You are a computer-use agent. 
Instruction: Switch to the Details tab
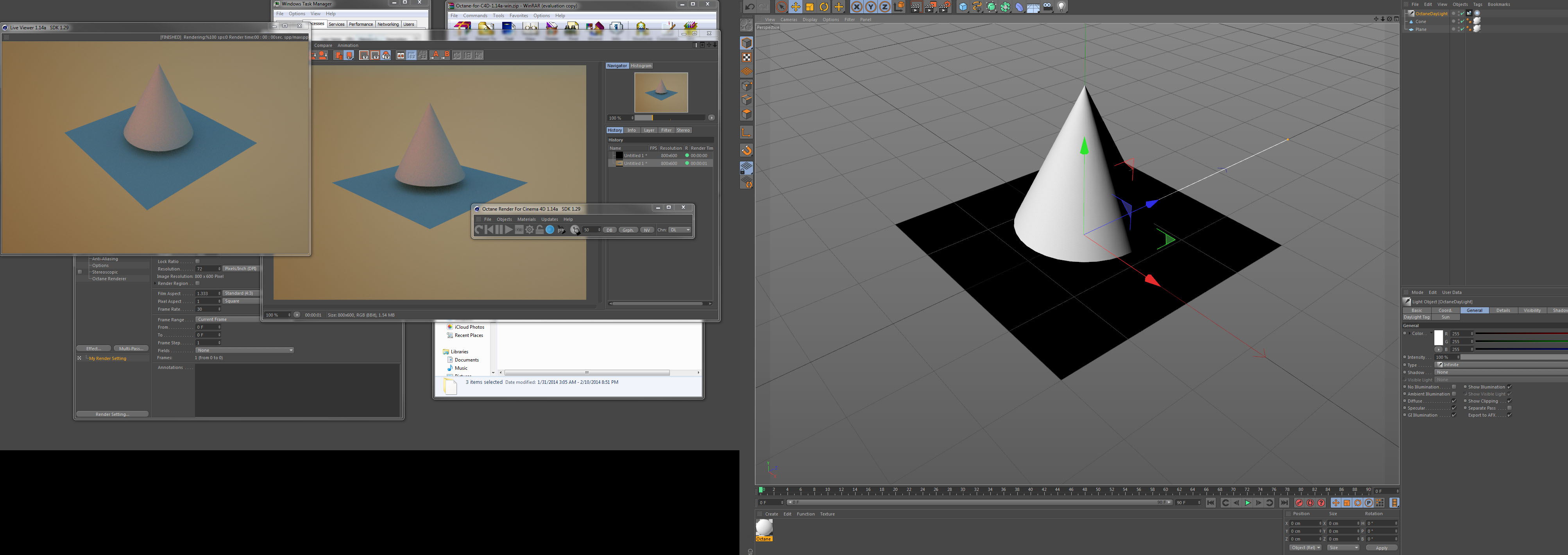click(x=1503, y=310)
